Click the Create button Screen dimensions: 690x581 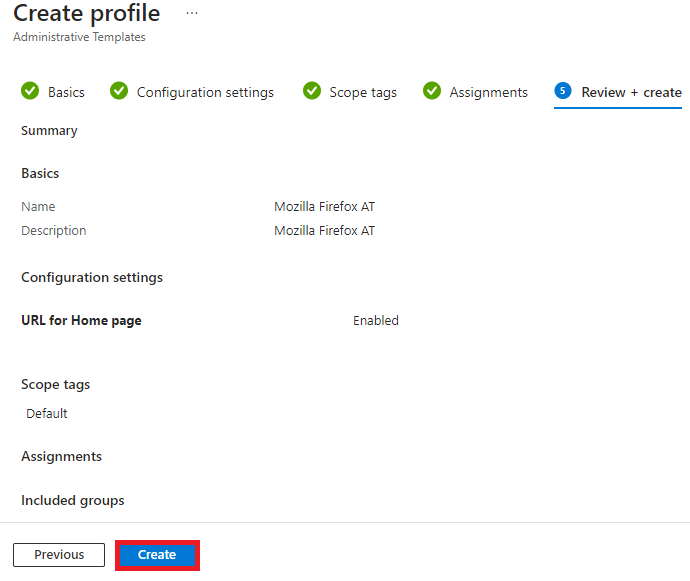(x=157, y=555)
